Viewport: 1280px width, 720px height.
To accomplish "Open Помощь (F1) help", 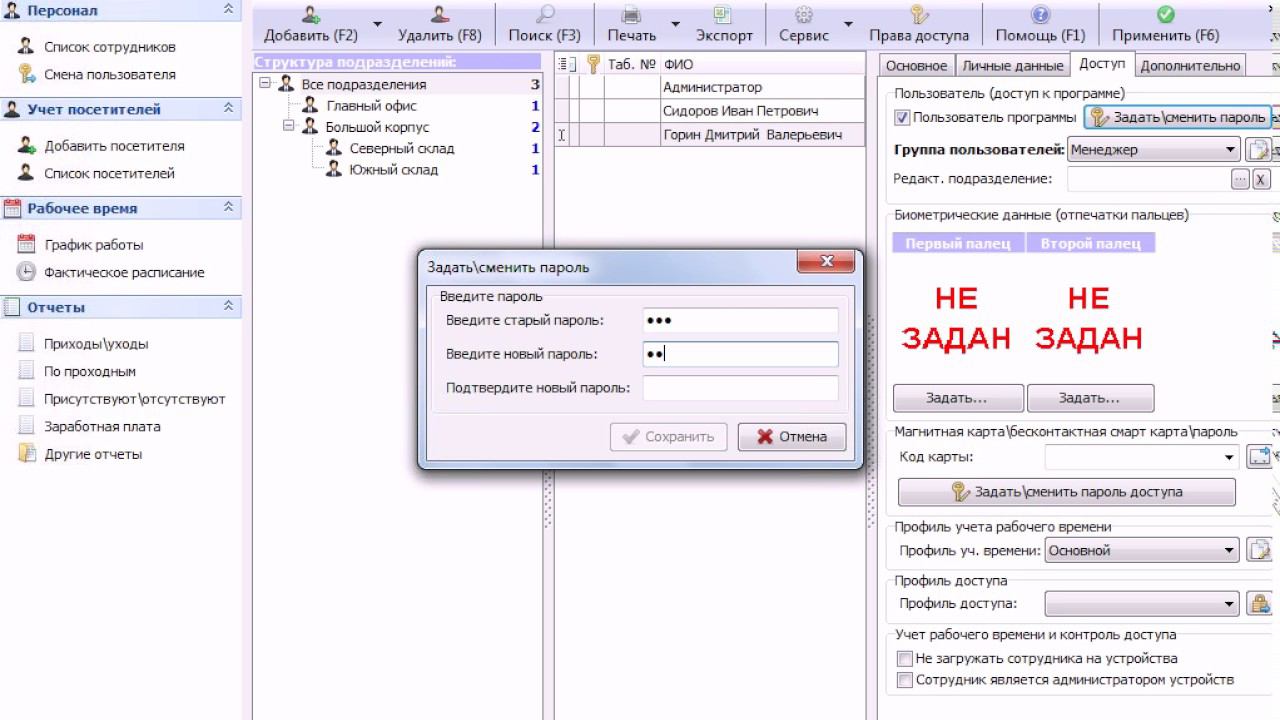I will pos(1040,25).
